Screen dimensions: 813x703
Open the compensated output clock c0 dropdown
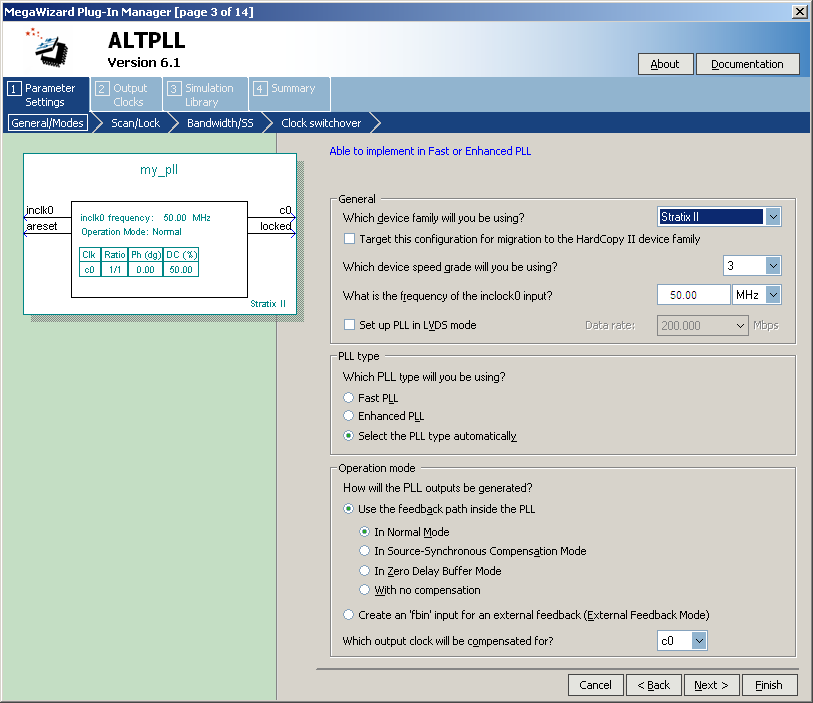[699, 641]
